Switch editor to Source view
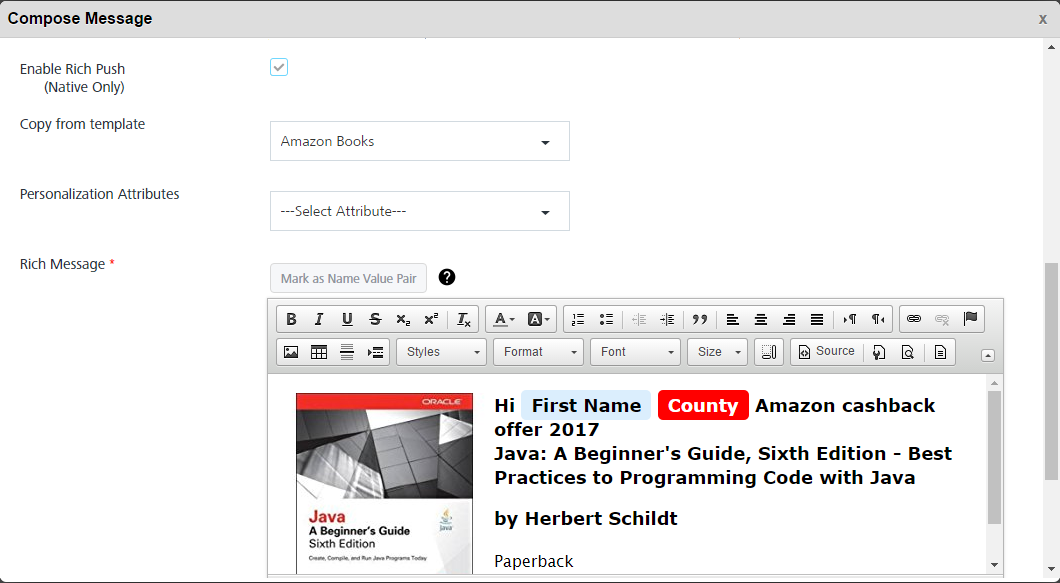This screenshot has width=1060, height=583. 827,352
